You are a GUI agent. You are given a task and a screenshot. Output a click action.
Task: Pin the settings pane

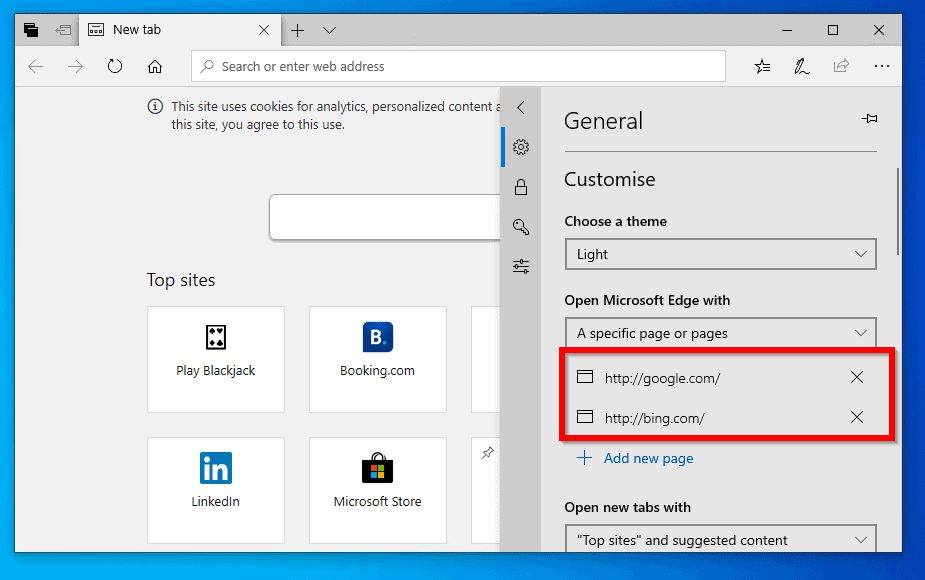(x=869, y=119)
